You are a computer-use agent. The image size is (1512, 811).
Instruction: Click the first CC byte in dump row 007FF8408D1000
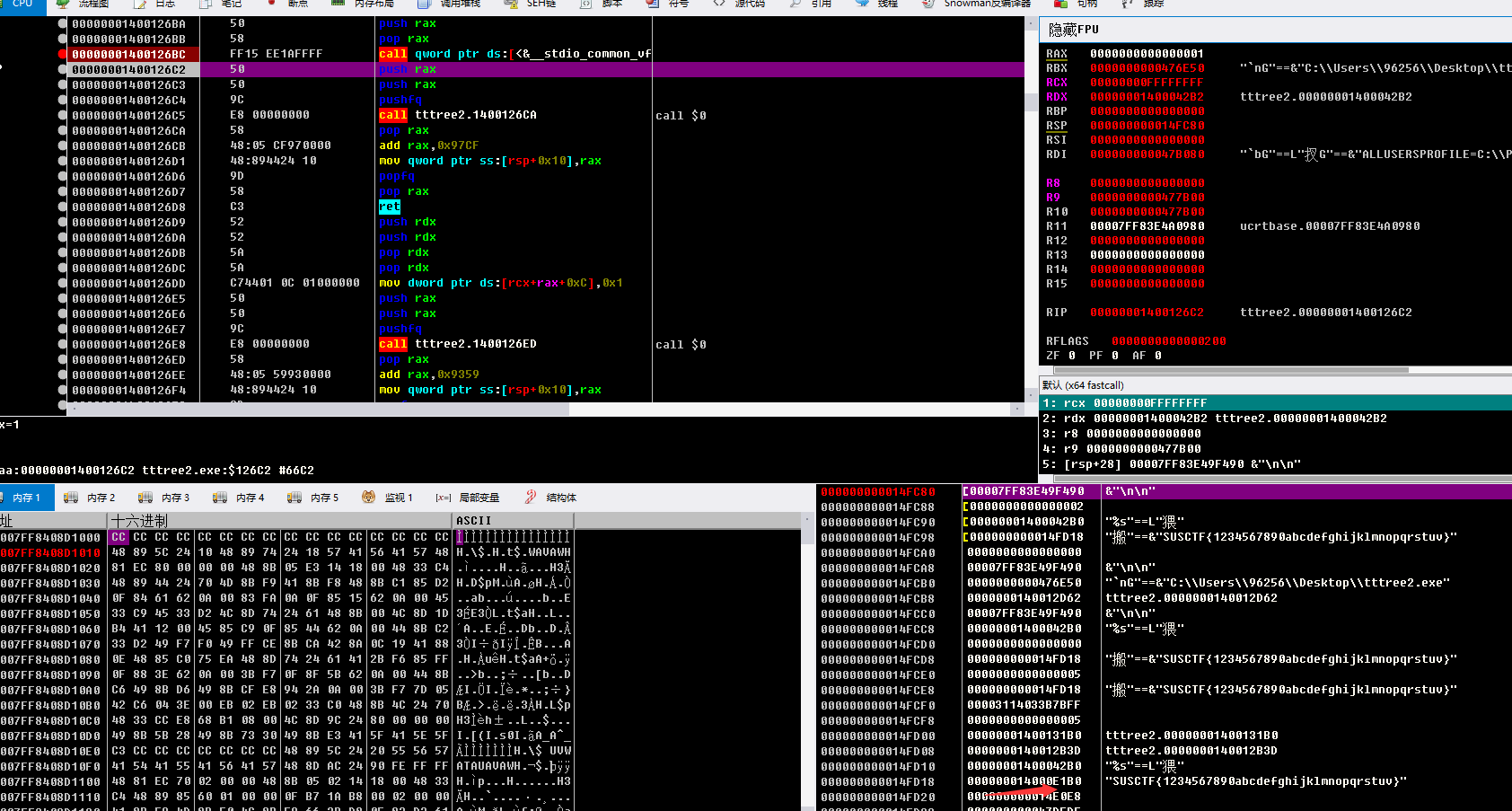tap(119, 537)
